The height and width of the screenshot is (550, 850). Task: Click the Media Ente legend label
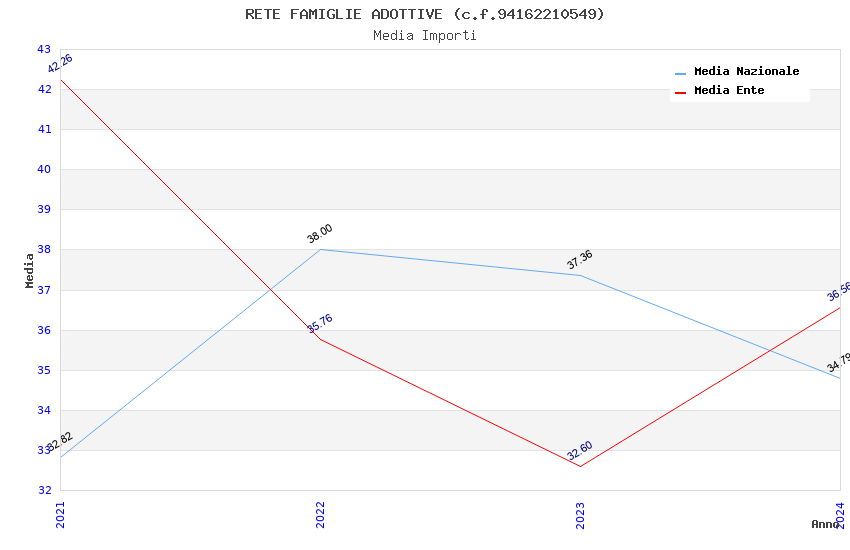coord(729,91)
